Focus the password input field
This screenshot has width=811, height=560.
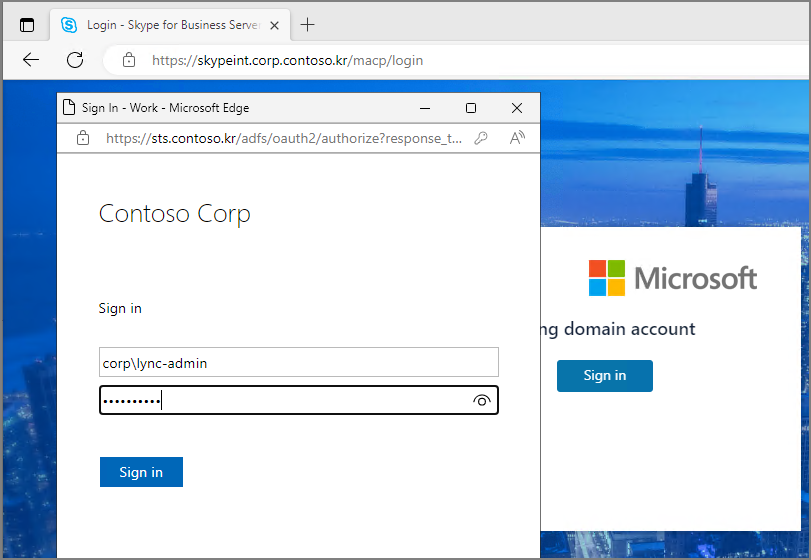click(299, 400)
